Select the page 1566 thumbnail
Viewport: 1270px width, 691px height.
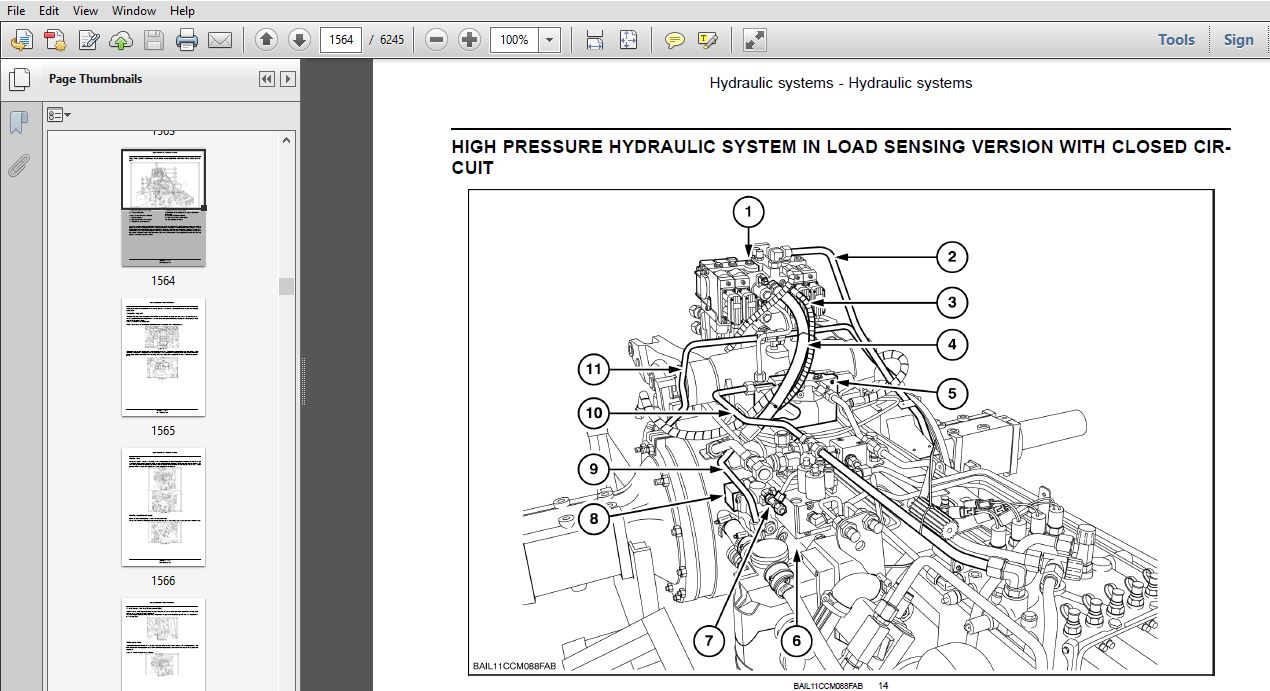point(163,507)
